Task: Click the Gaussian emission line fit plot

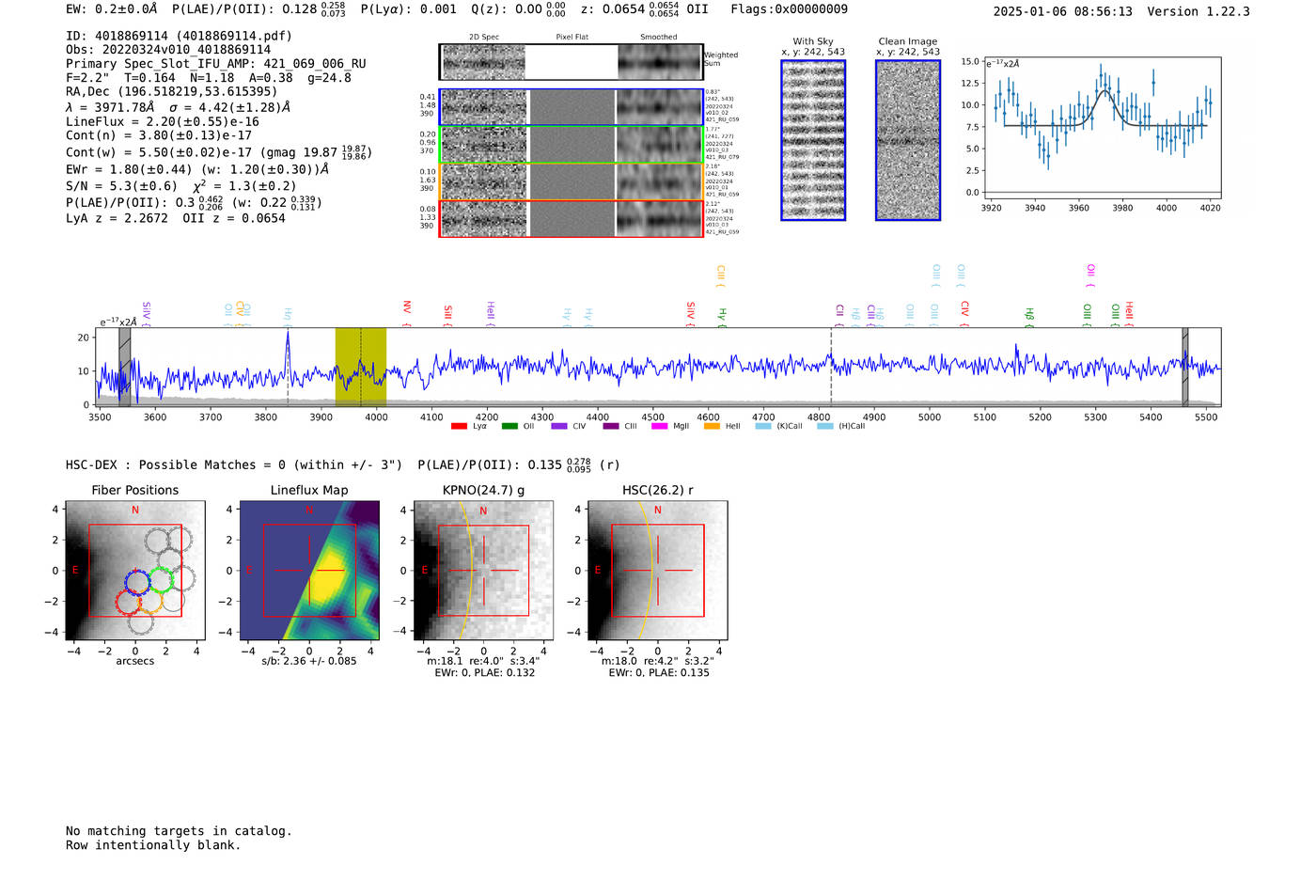Action: click(x=1102, y=128)
